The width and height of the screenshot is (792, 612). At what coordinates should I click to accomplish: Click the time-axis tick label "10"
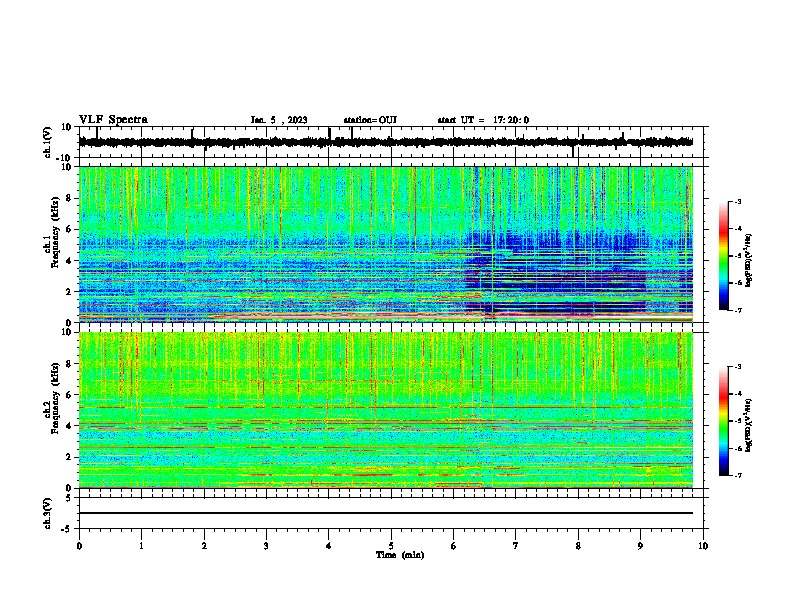703,546
